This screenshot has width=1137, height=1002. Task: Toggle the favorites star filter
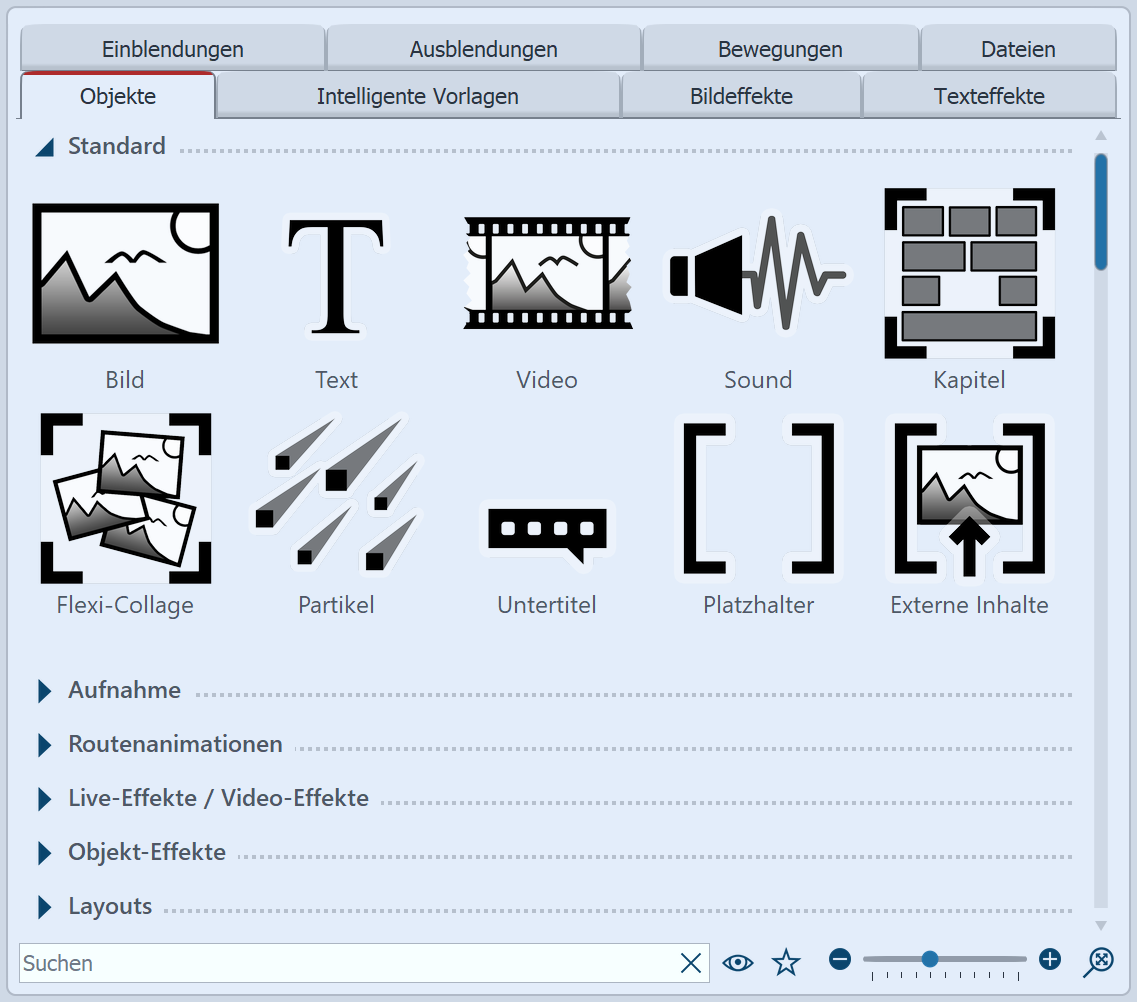[x=786, y=962]
